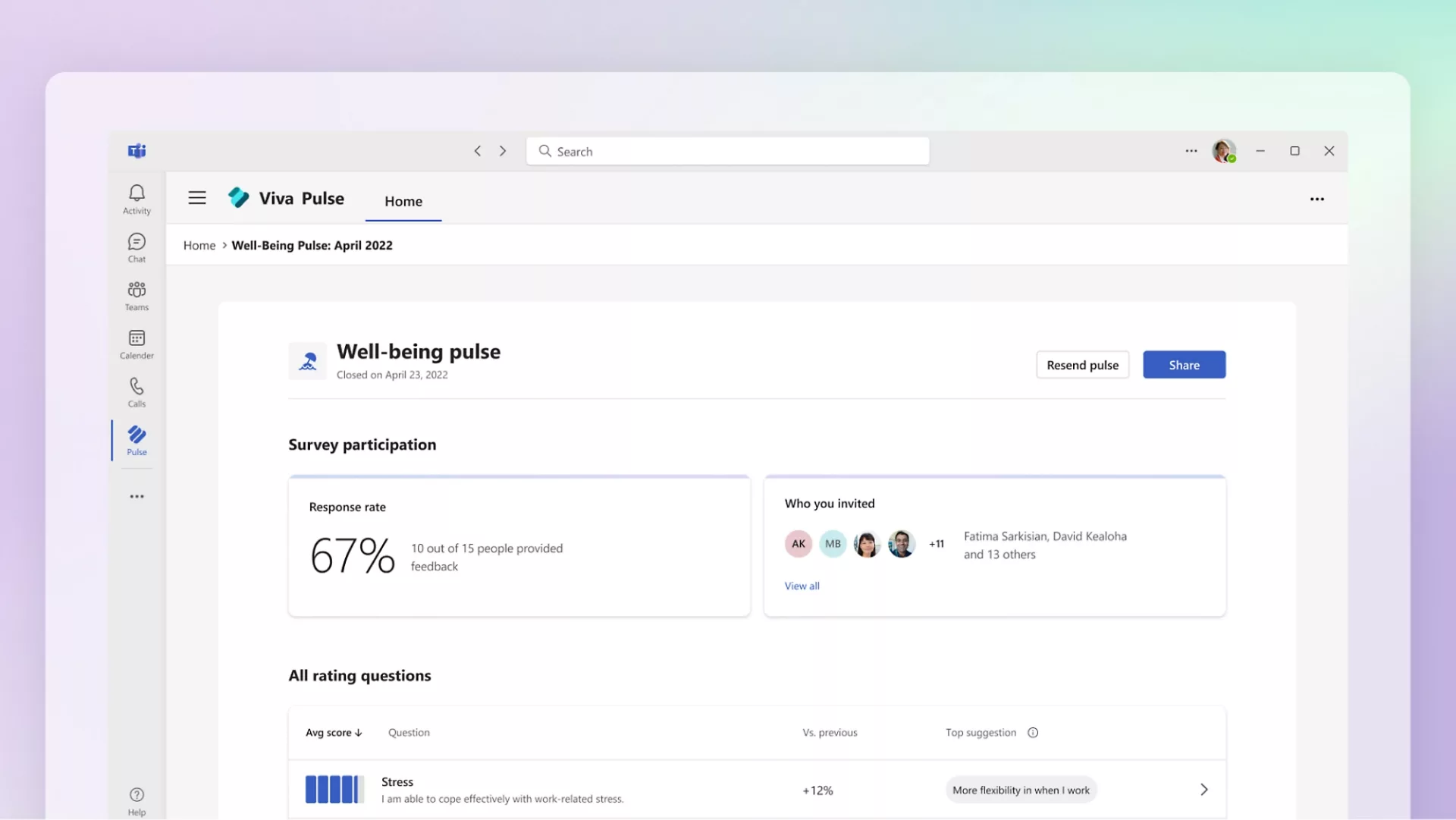Click the Vs. previous column header

[x=830, y=733]
